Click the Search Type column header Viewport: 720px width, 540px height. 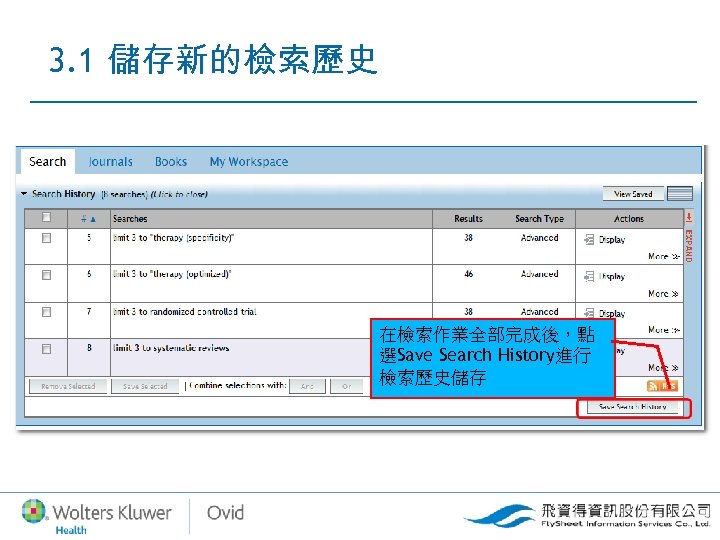coord(540,219)
